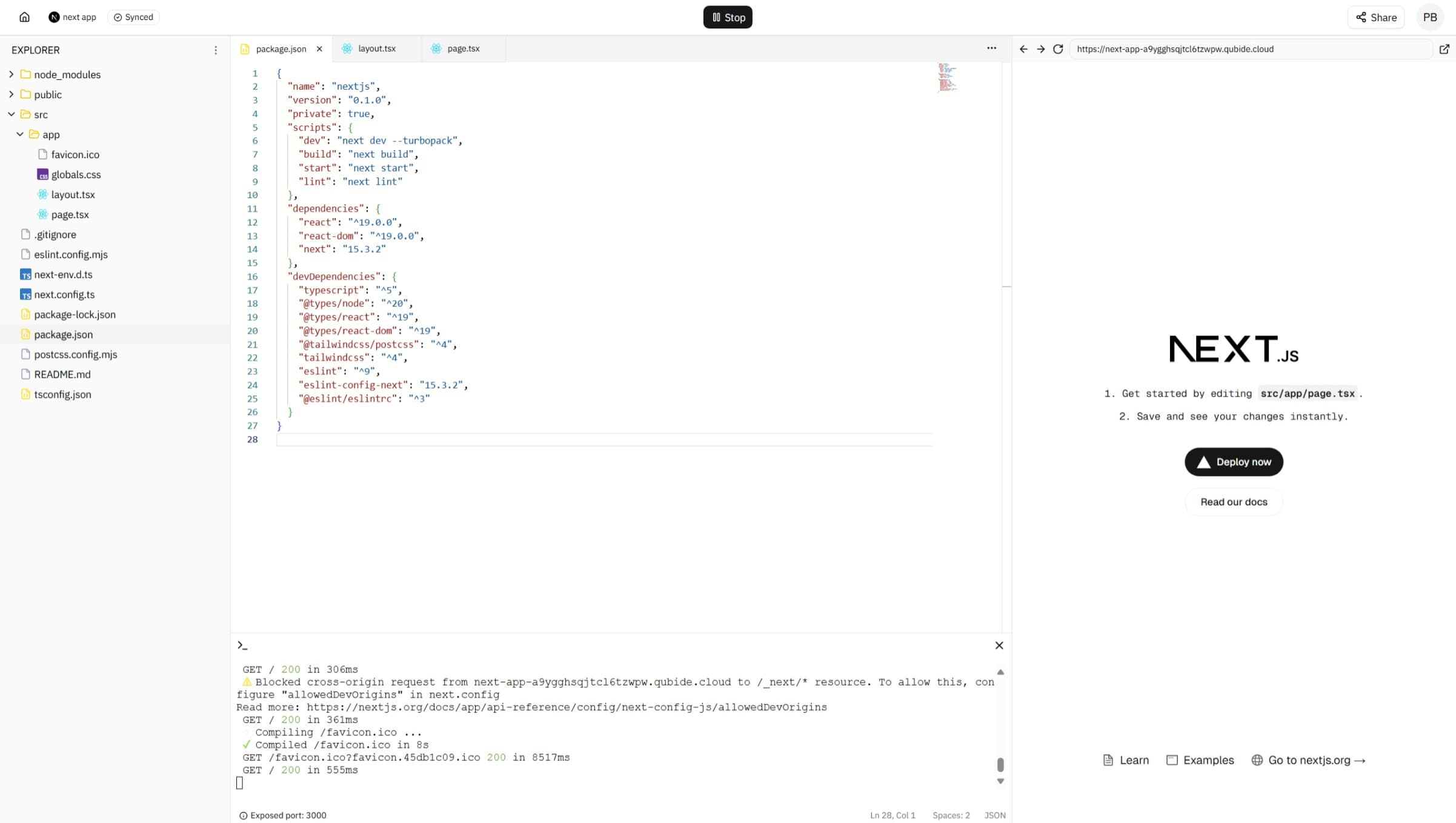Click the Deploy now button in the preview

click(x=1233, y=461)
